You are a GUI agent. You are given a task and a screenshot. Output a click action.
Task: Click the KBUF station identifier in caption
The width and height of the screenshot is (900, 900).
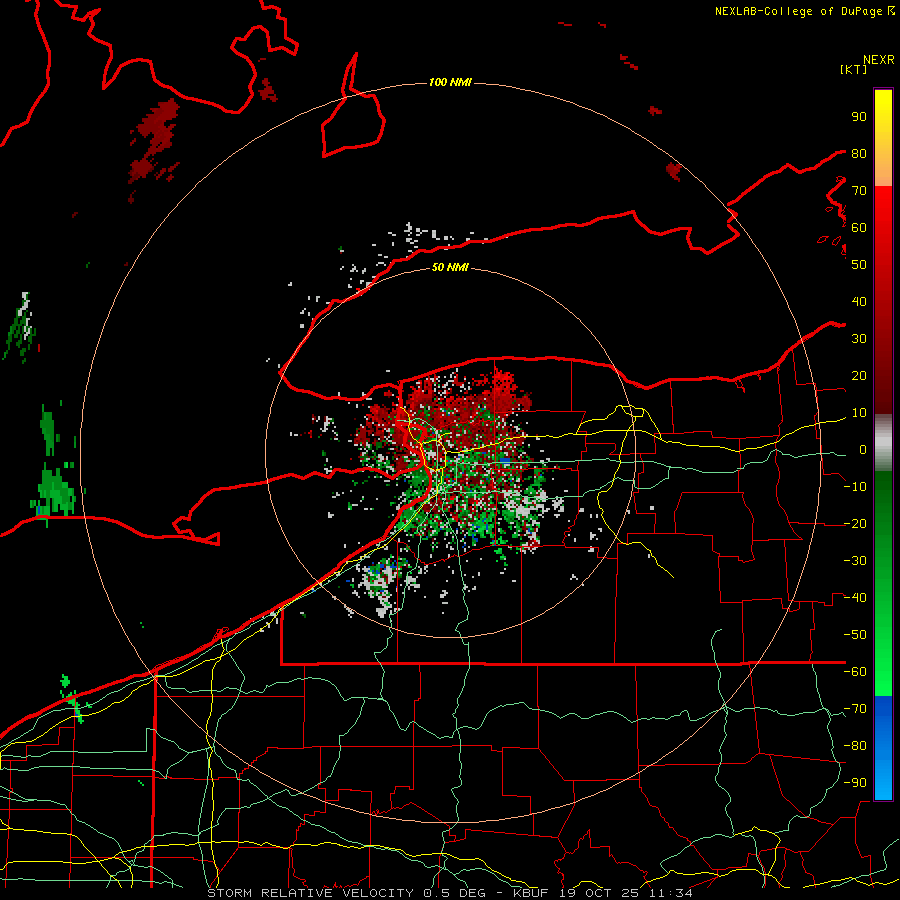coord(530,893)
